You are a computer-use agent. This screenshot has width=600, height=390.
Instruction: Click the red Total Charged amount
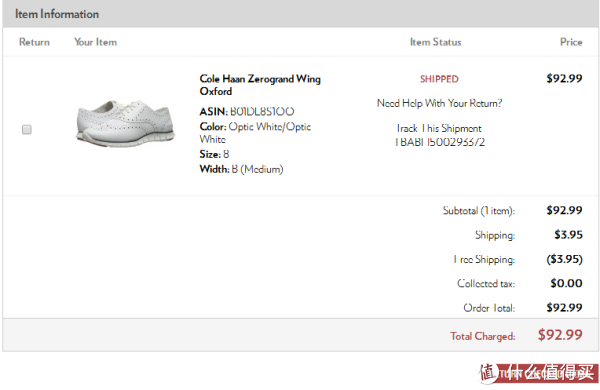click(x=560, y=335)
